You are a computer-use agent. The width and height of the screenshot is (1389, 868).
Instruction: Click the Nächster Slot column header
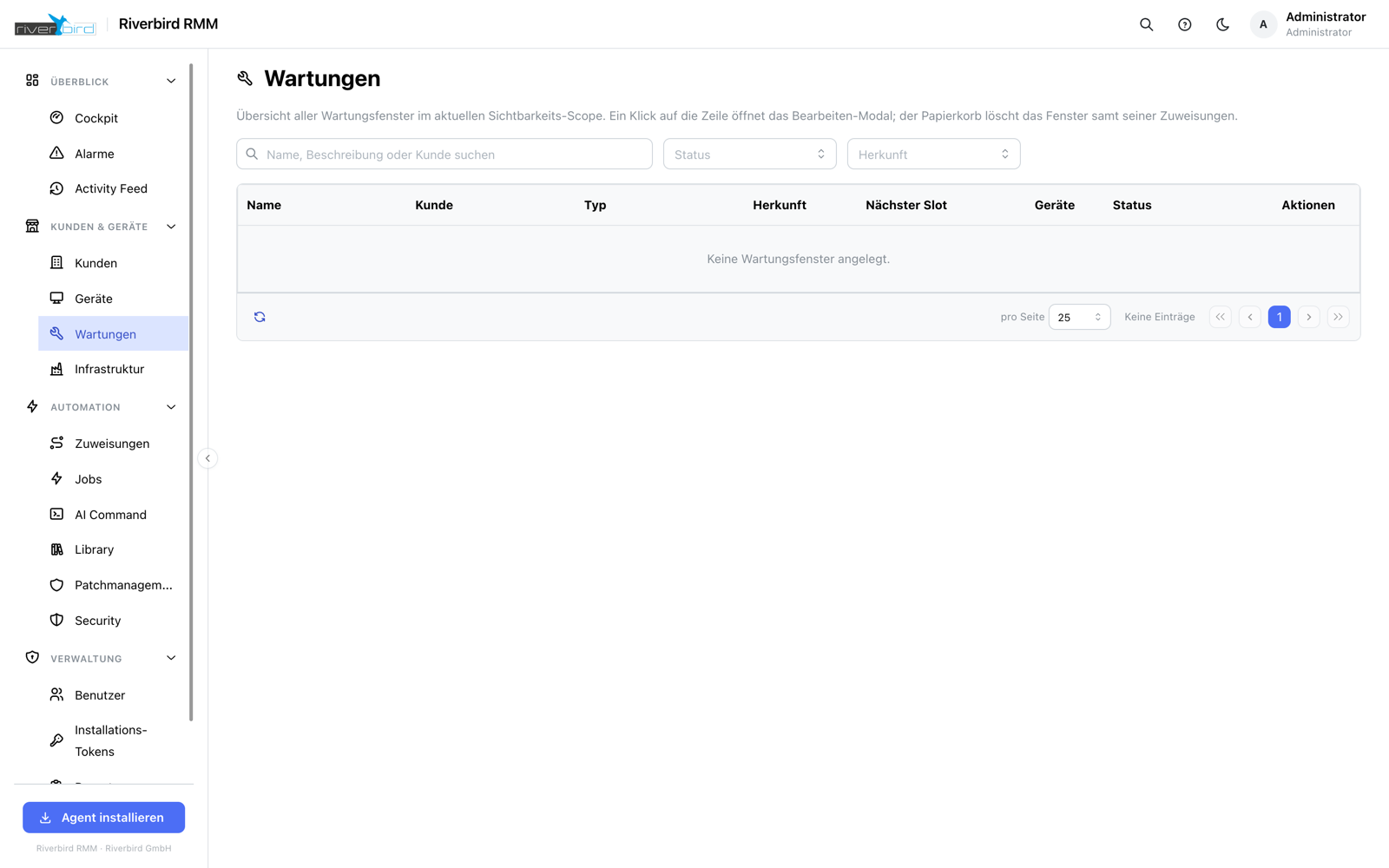click(x=905, y=205)
